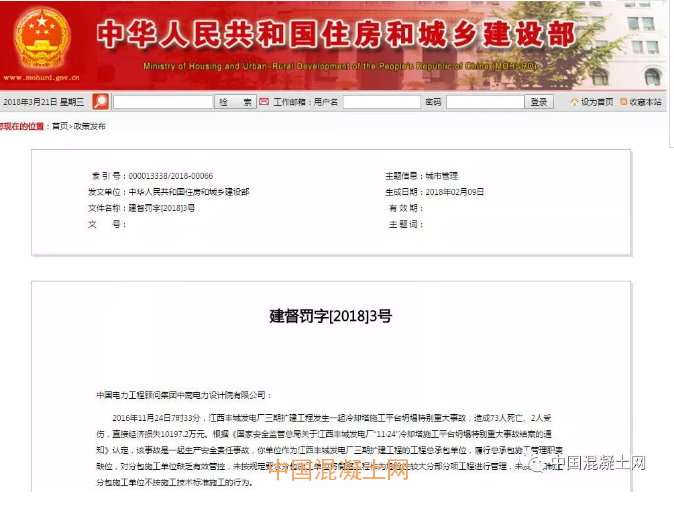Viewport: 674px width, 512px height.
Task: Go to 首页 in the breadcrumb
Action: tap(60, 127)
